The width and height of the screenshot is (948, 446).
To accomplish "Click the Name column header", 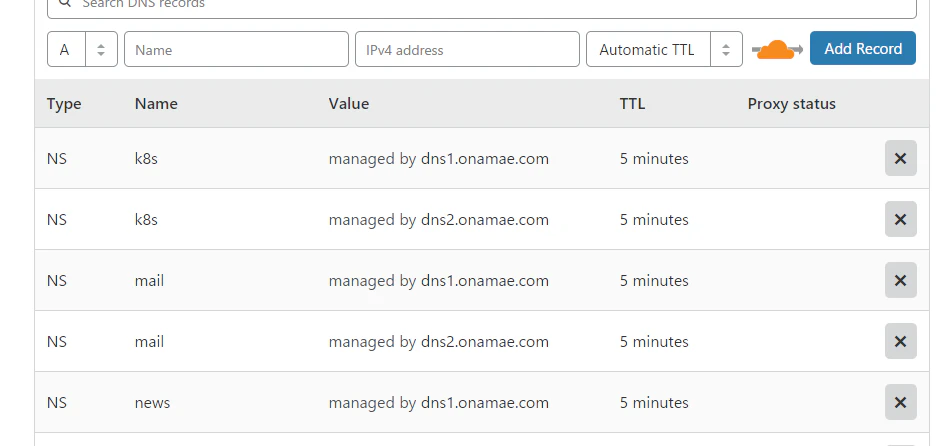I will [156, 104].
